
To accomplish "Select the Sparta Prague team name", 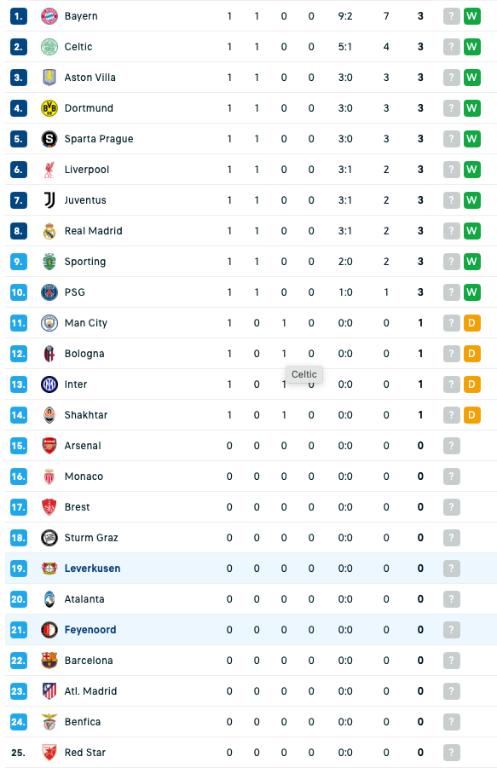I will (99, 139).
